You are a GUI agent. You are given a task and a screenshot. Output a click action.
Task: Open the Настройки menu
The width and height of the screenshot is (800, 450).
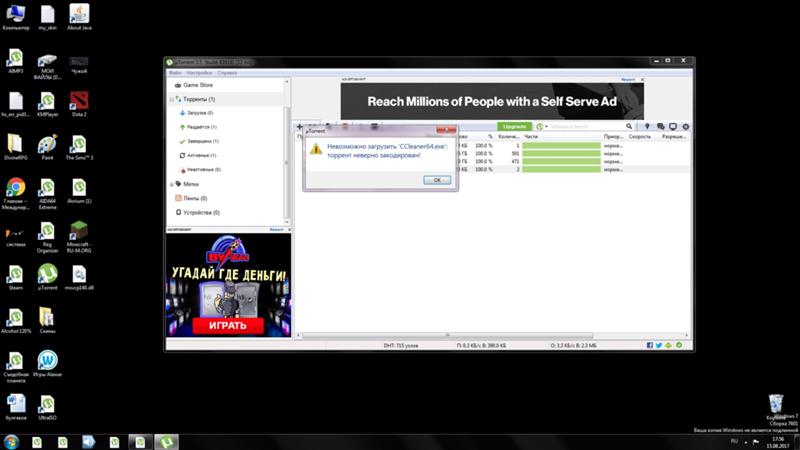(x=199, y=73)
